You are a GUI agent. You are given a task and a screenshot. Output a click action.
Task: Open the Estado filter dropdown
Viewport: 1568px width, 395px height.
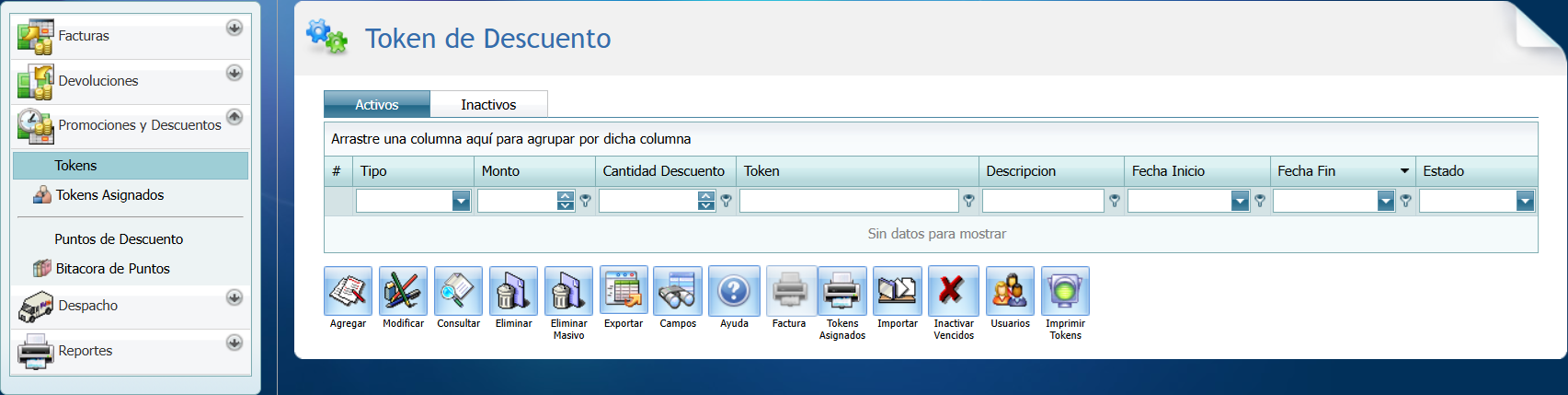(1525, 201)
